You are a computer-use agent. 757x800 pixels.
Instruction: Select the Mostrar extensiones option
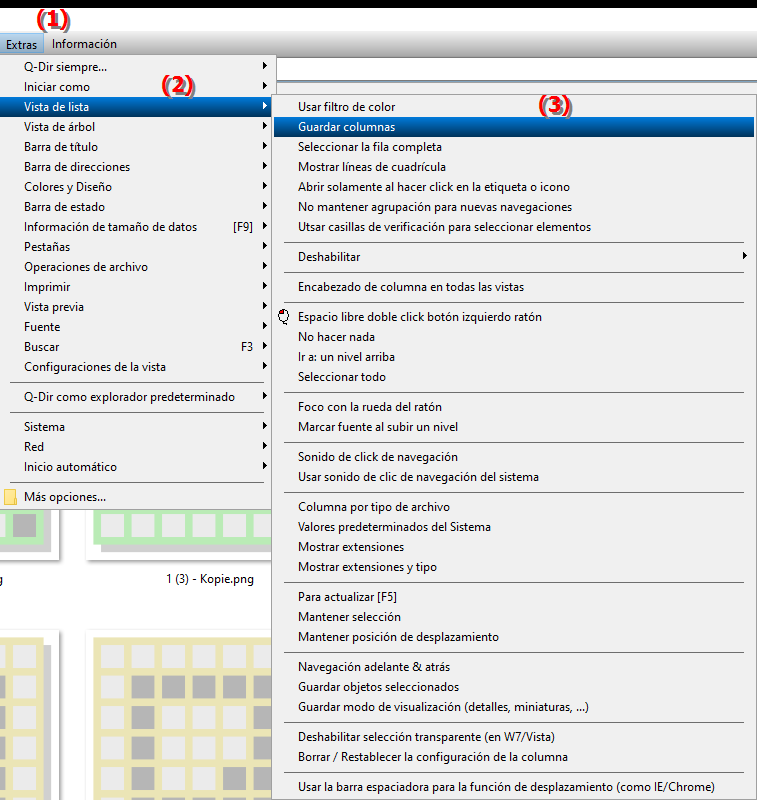(x=514, y=547)
